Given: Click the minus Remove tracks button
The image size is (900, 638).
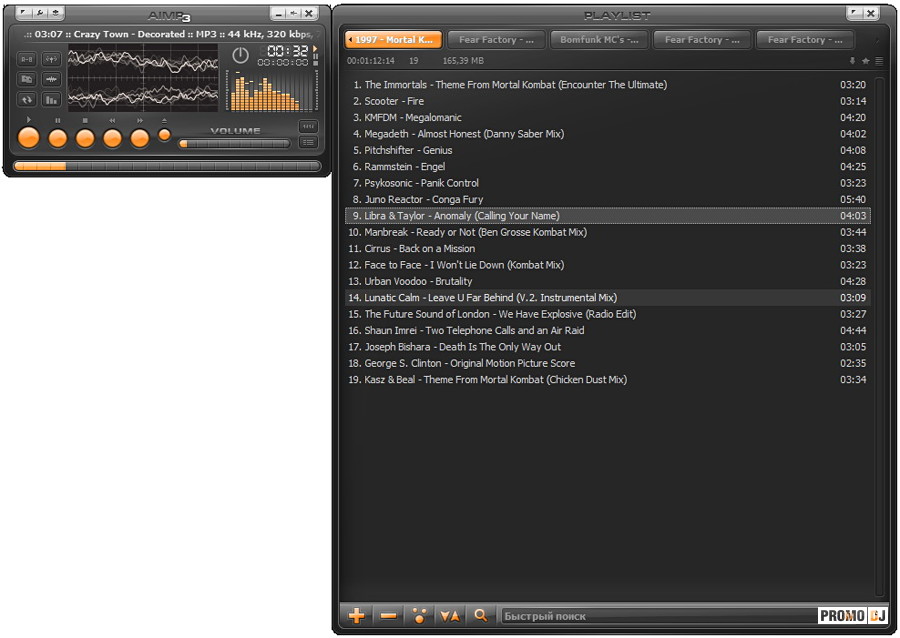Looking at the screenshot, I should coord(388,616).
